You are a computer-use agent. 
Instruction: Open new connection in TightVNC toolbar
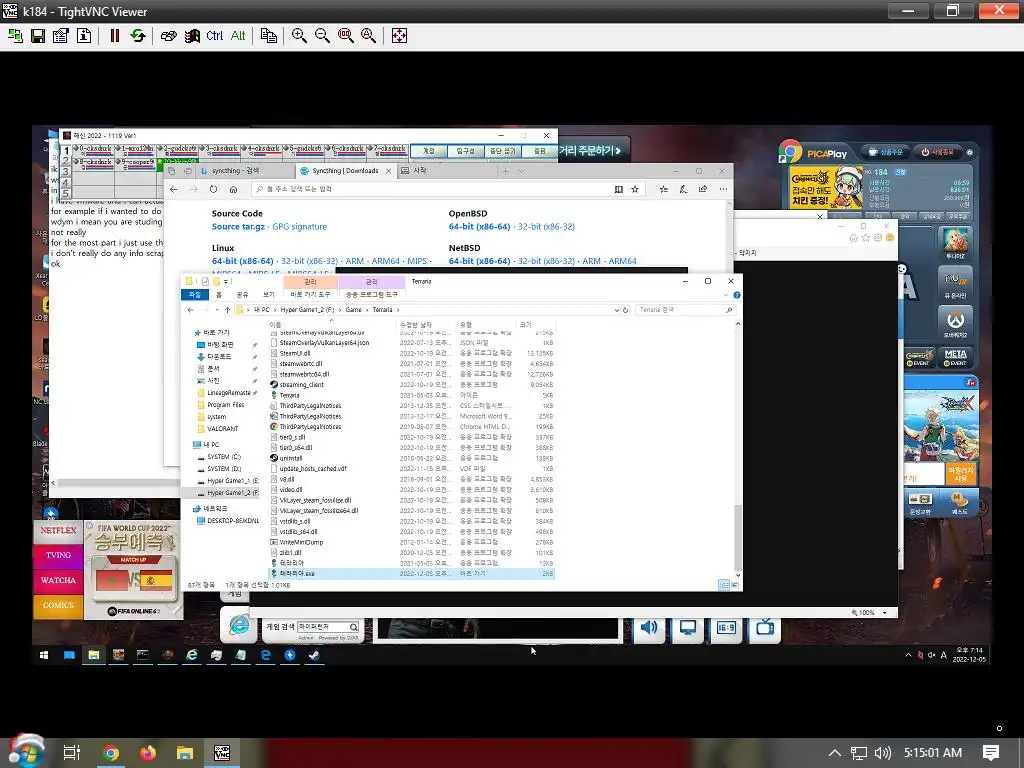coord(15,36)
